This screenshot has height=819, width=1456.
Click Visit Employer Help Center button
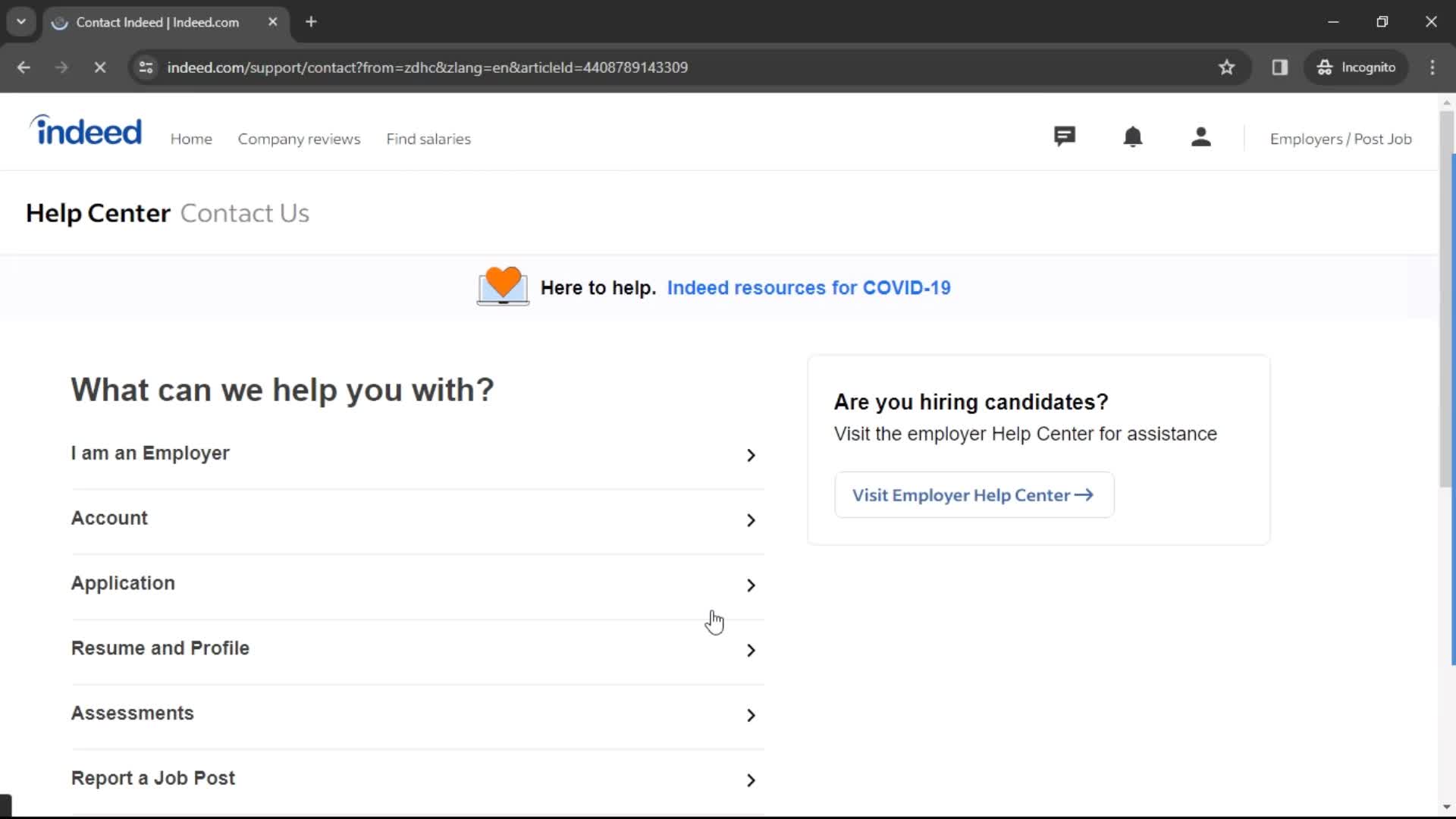pyautogui.click(x=974, y=495)
